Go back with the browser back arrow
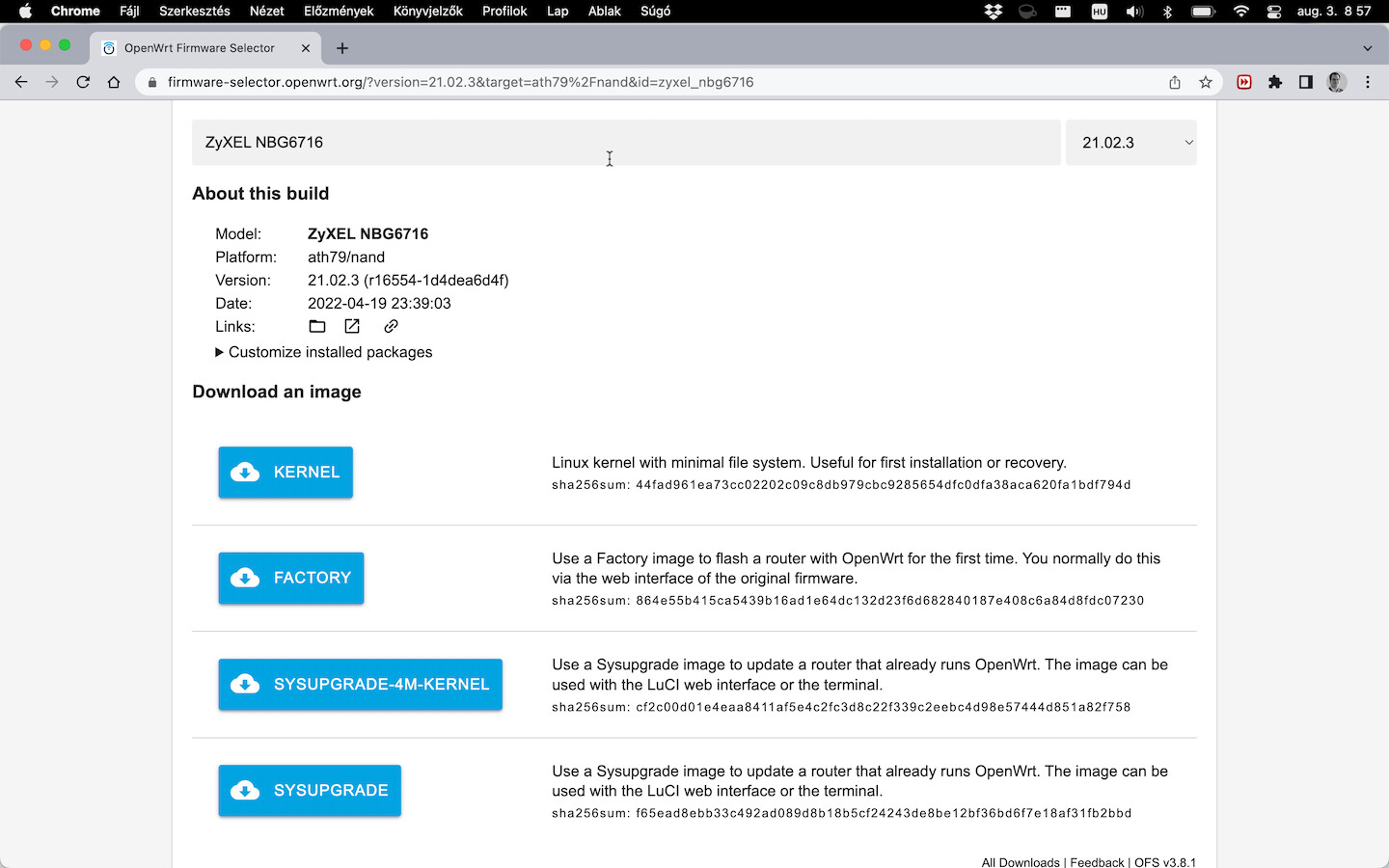 coord(21,82)
